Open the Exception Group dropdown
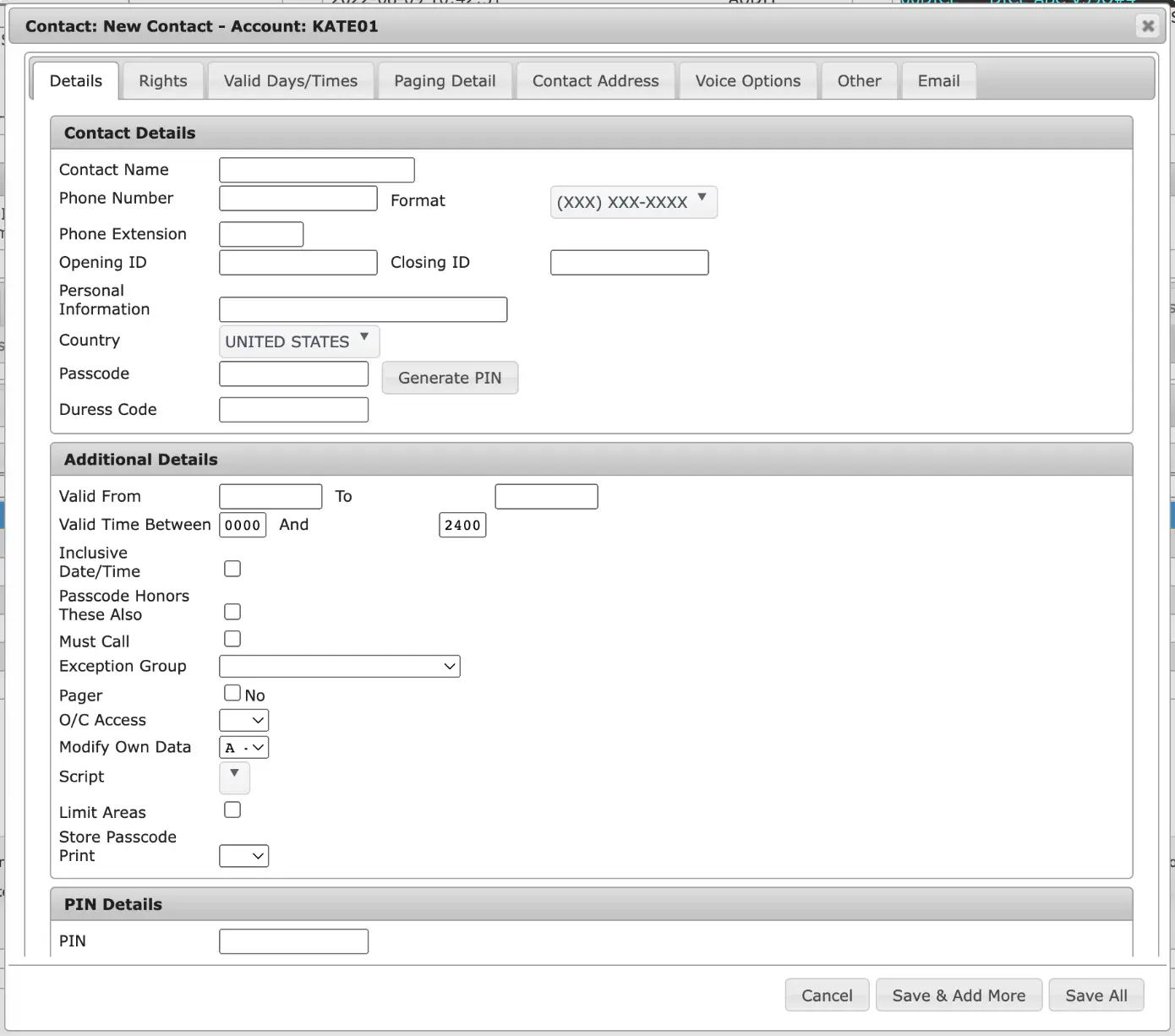 click(x=340, y=666)
